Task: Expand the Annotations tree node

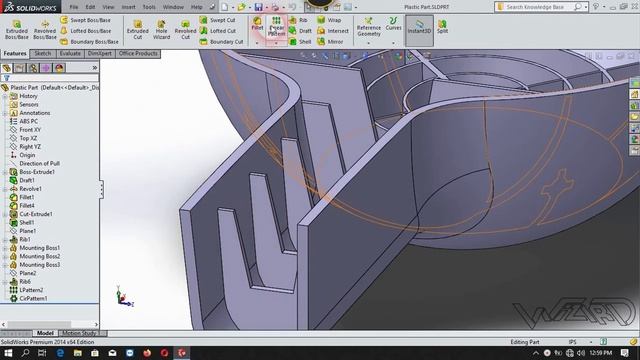Action: coord(5,113)
